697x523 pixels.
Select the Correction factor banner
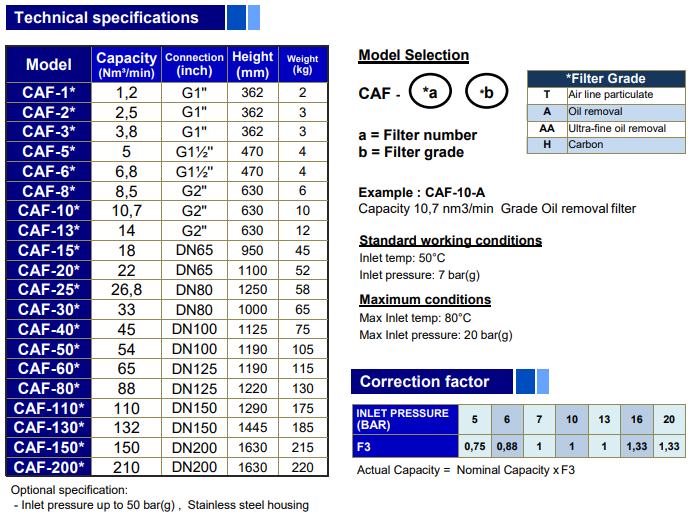click(429, 381)
